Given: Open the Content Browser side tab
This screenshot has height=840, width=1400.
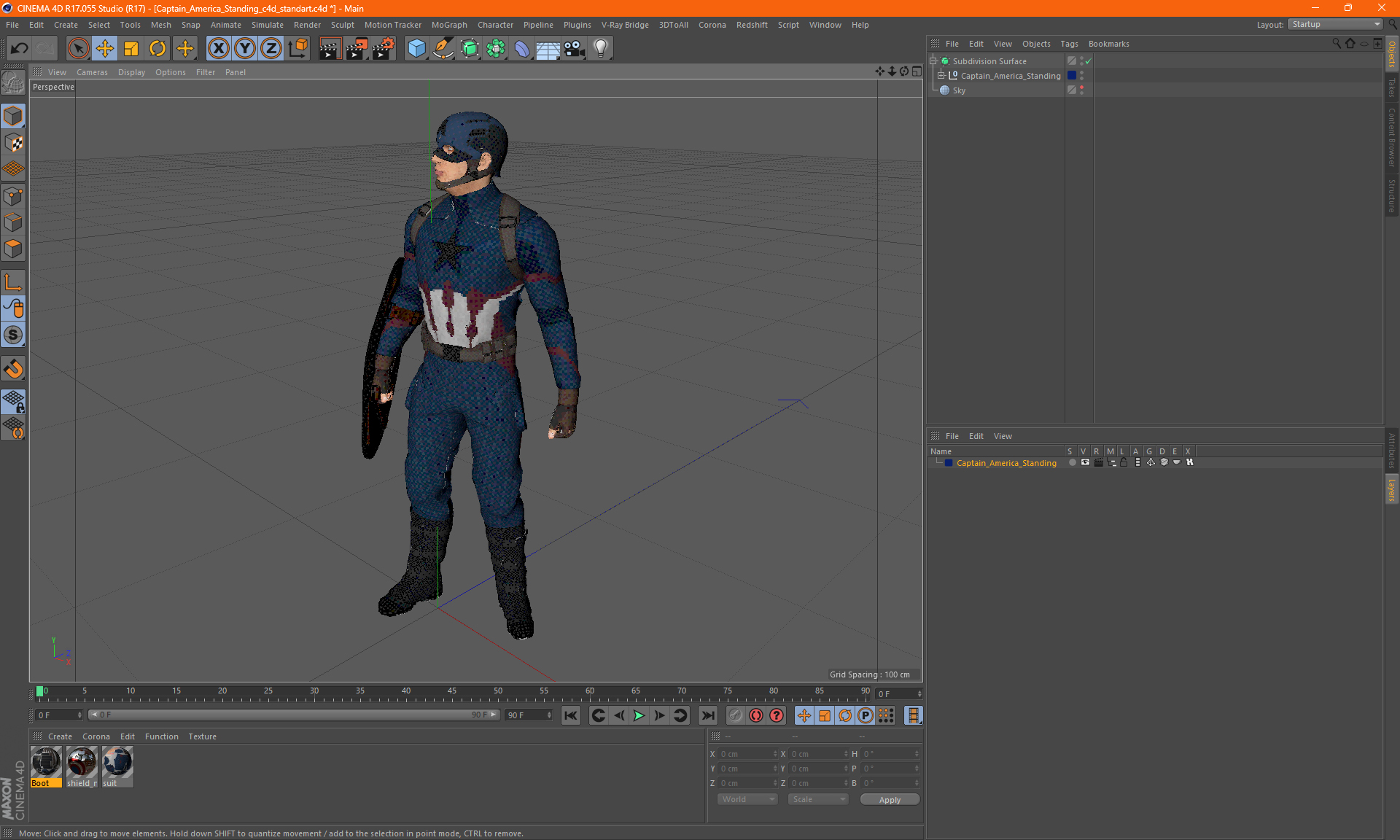Looking at the screenshot, I should point(1392,137).
